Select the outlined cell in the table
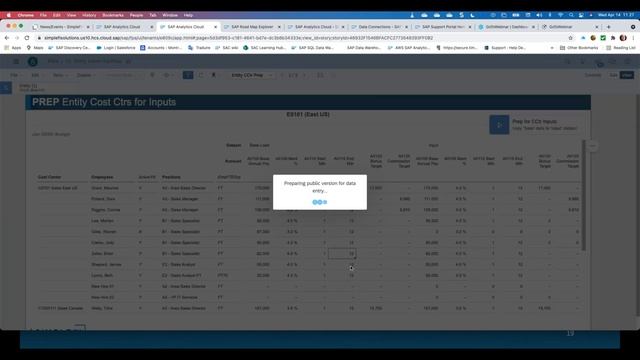 pos(342,253)
